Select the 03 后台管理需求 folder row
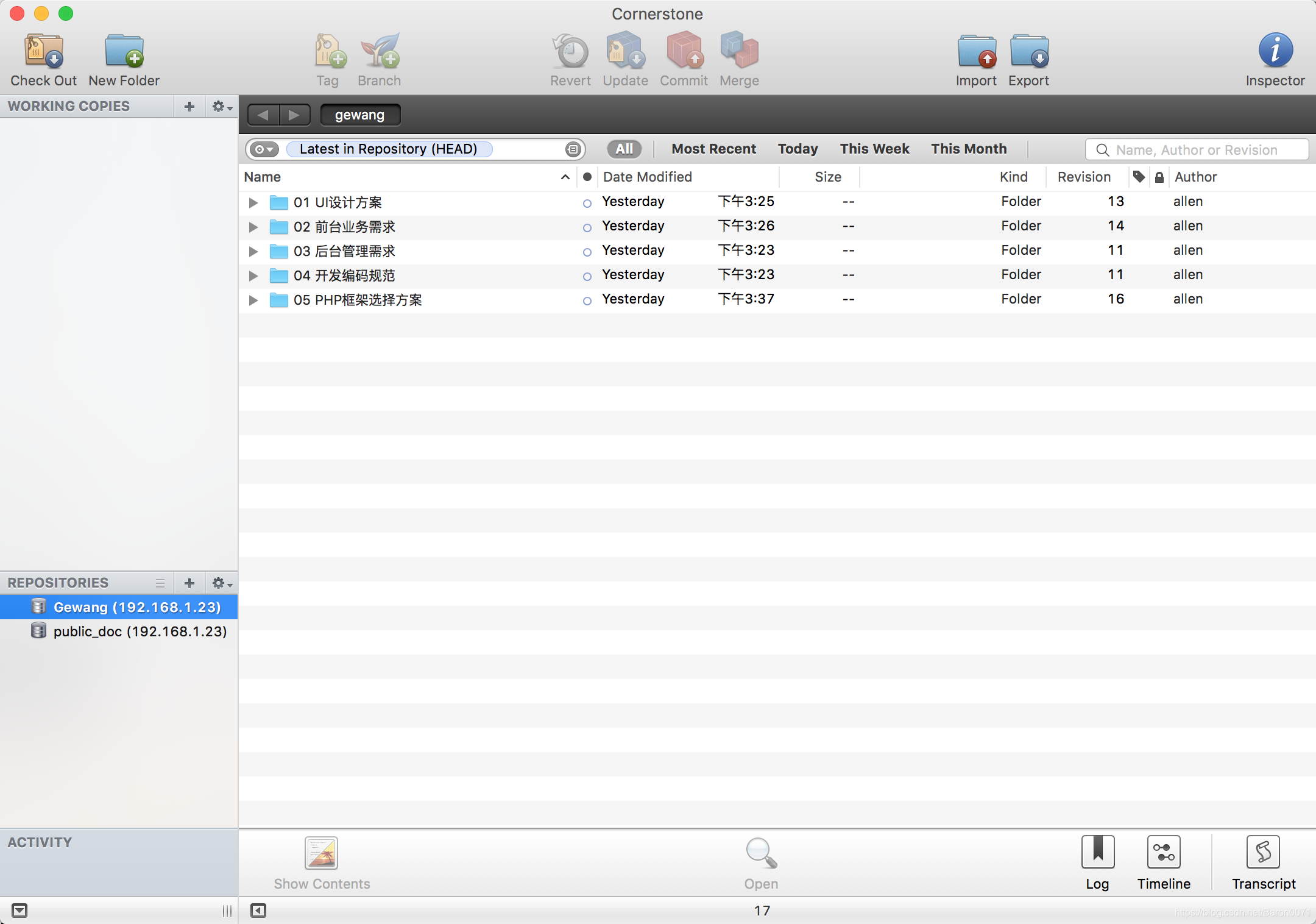 pyautogui.click(x=777, y=251)
